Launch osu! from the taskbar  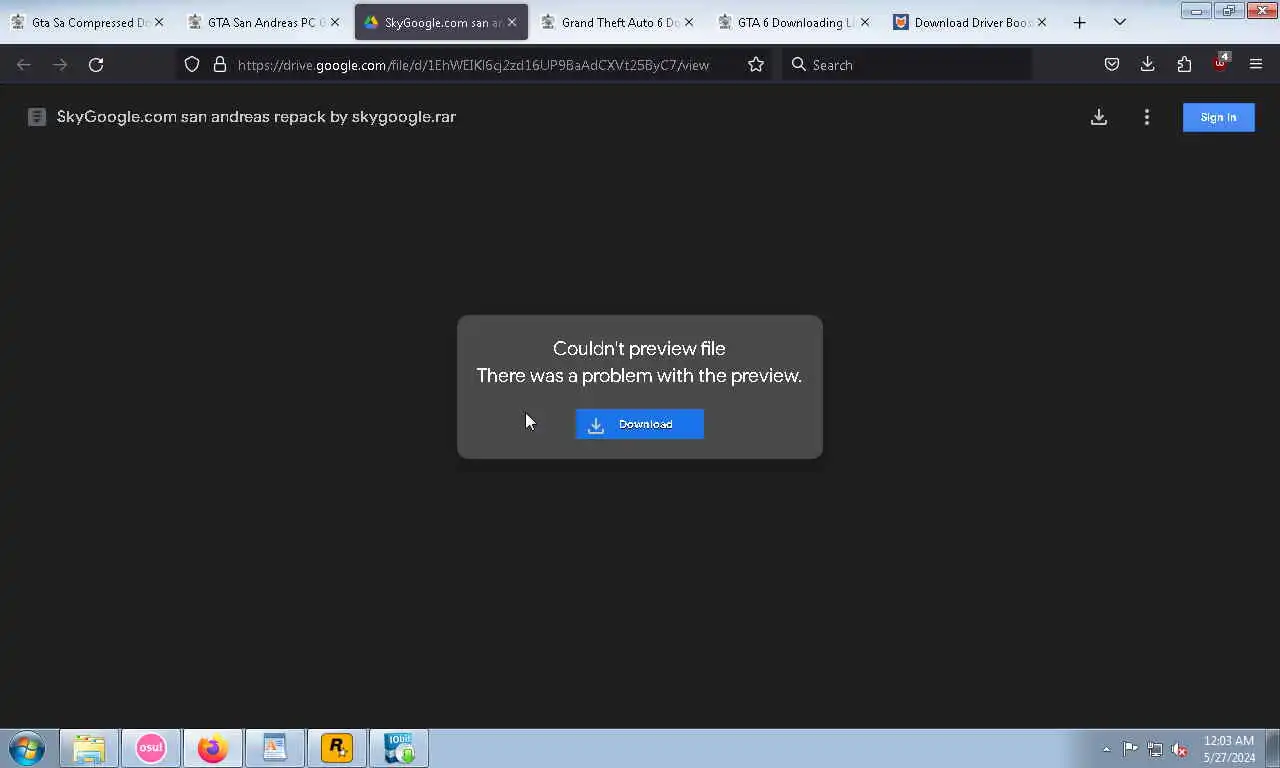click(x=151, y=748)
